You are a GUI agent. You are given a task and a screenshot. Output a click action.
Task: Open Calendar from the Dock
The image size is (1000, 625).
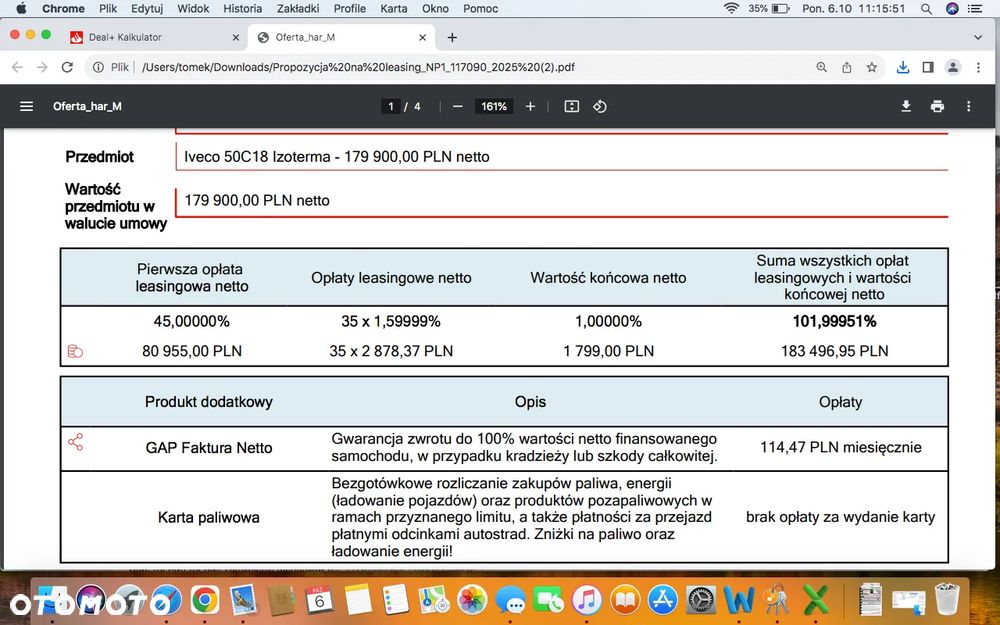319,599
